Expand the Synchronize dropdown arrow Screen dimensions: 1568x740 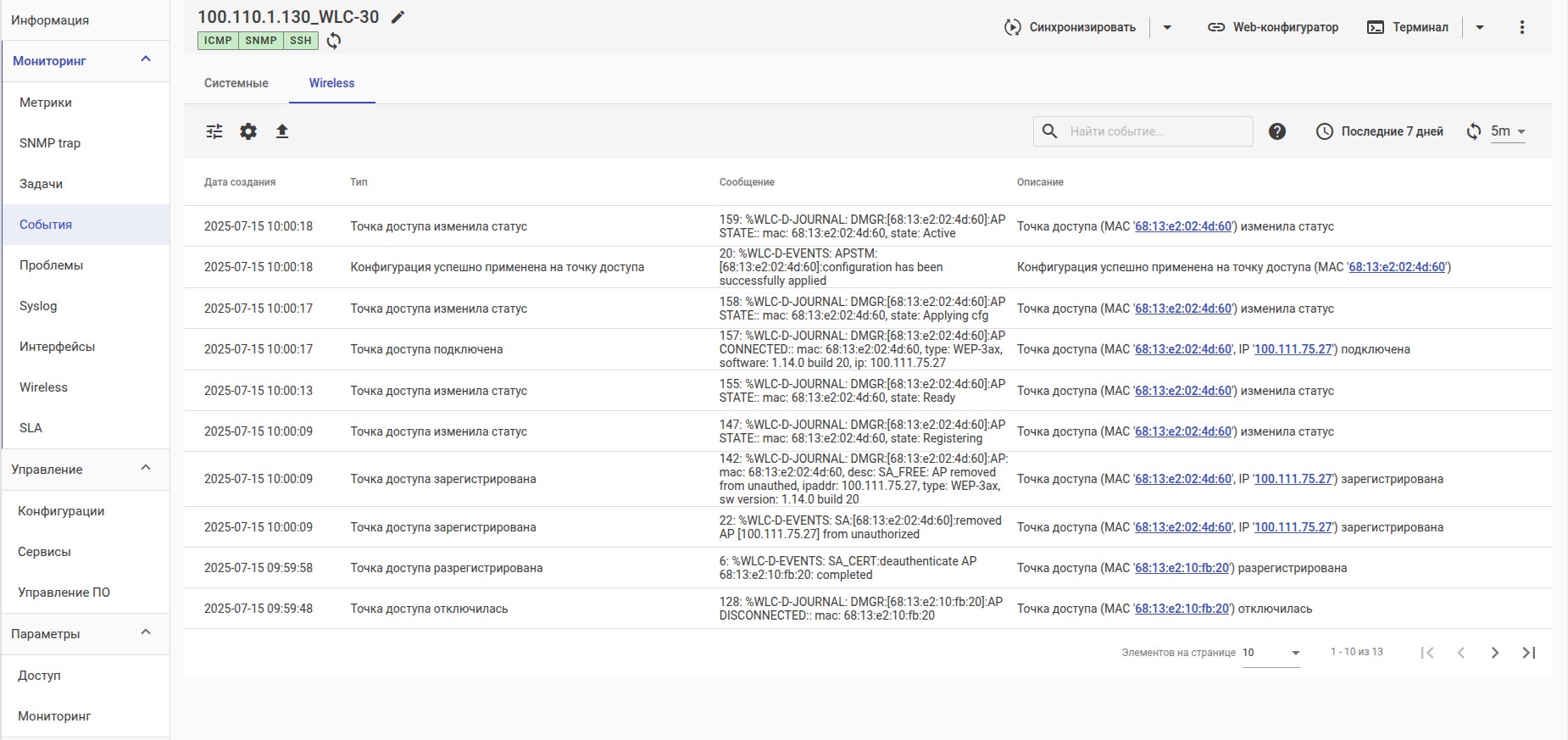pyautogui.click(x=1167, y=27)
